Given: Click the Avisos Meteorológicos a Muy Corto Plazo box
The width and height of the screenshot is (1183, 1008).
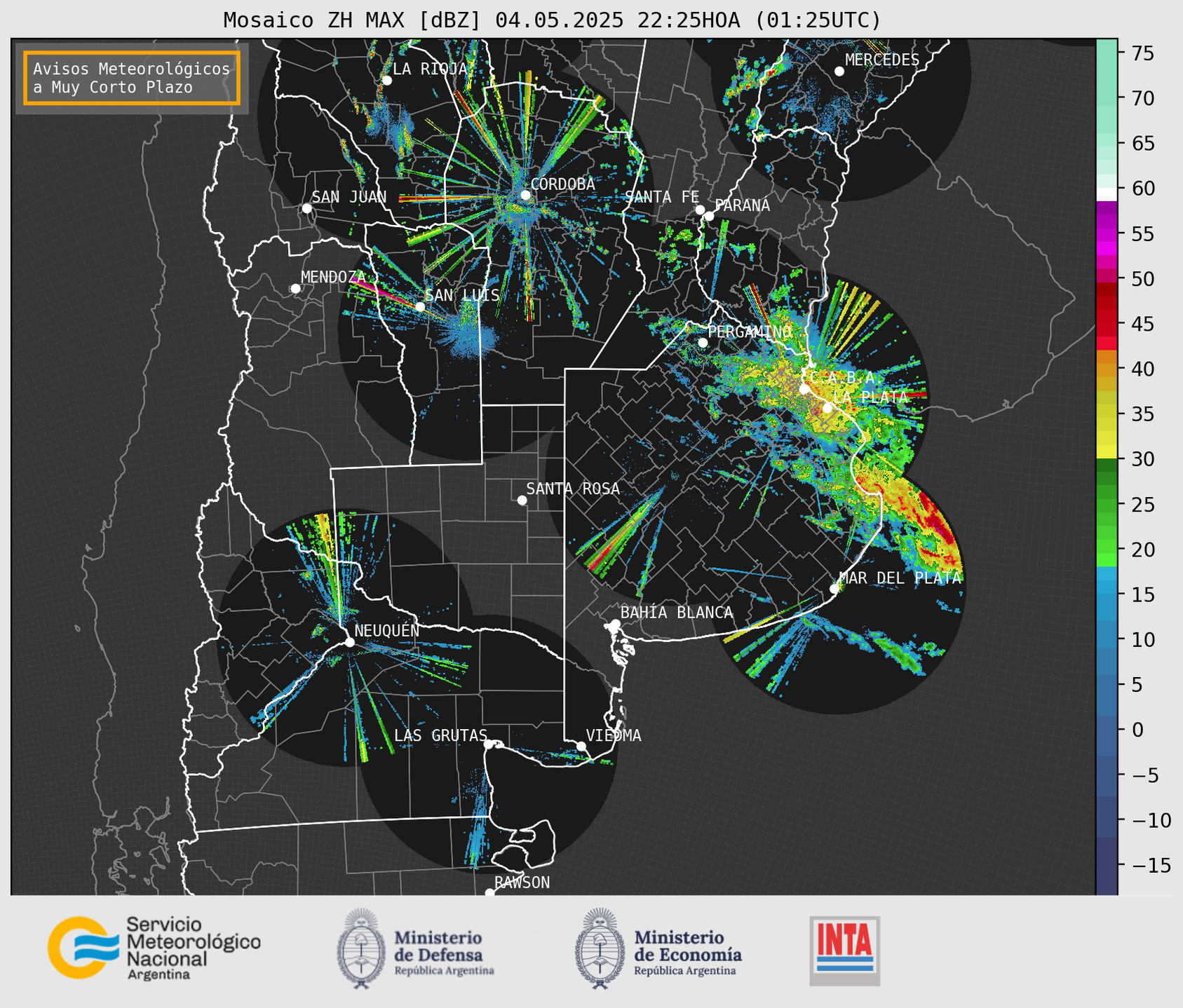Looking at the screenshot, I should (132, 78).
